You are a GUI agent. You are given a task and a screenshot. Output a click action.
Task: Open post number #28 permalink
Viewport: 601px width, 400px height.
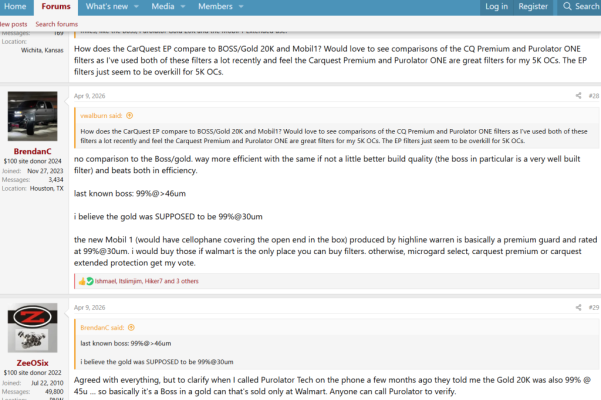click(x=594, y=96)
